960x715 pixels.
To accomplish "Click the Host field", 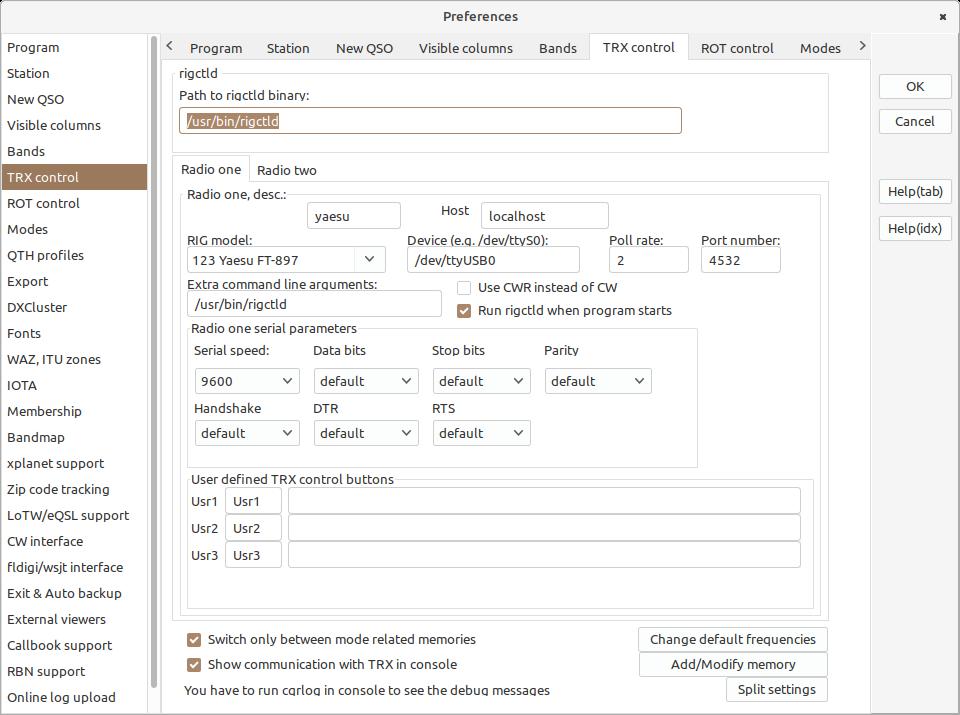I will click(x=544, y=216).
